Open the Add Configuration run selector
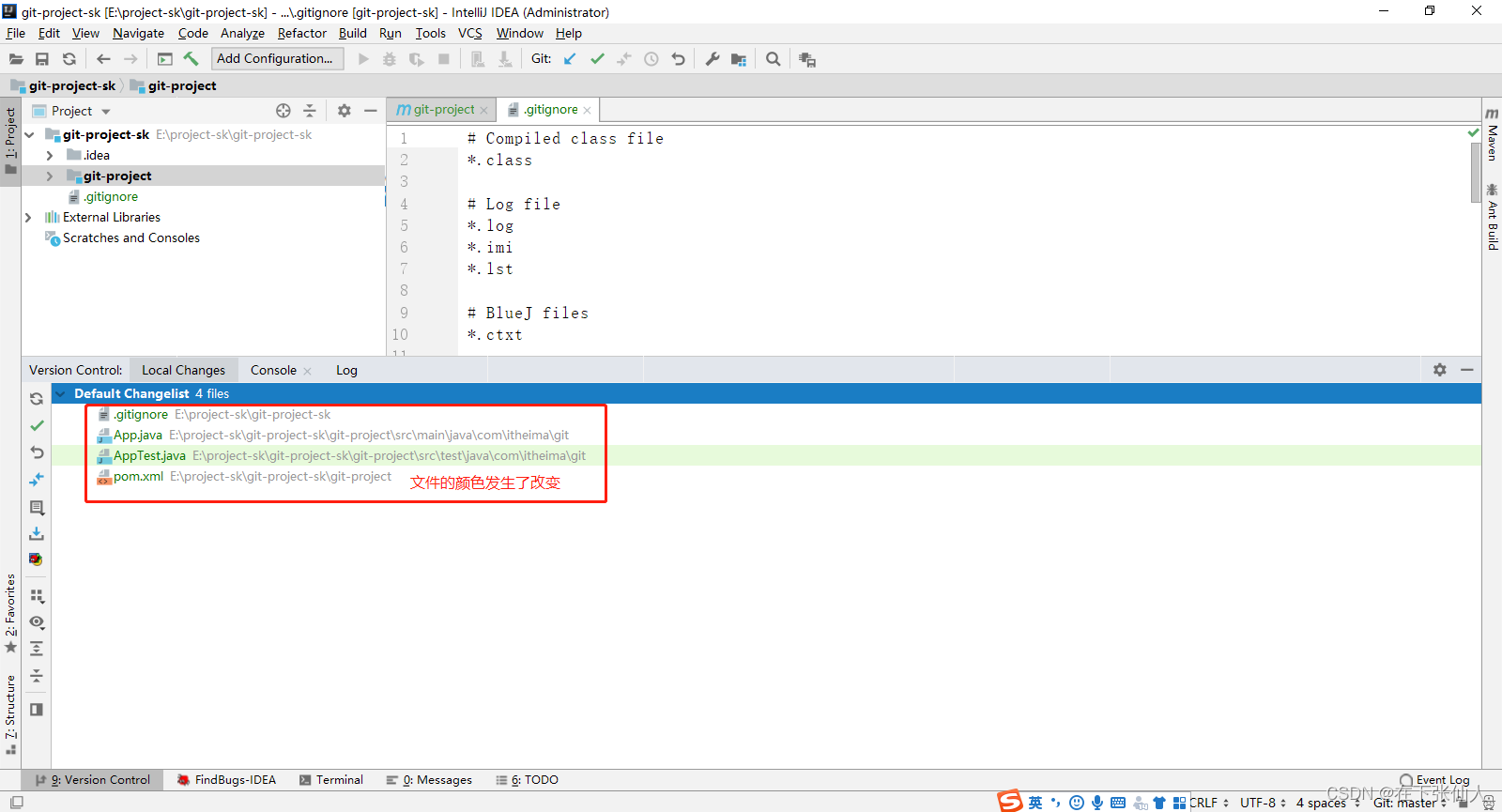This screenshot has width=1502, height=812. (x=277, y=58)
